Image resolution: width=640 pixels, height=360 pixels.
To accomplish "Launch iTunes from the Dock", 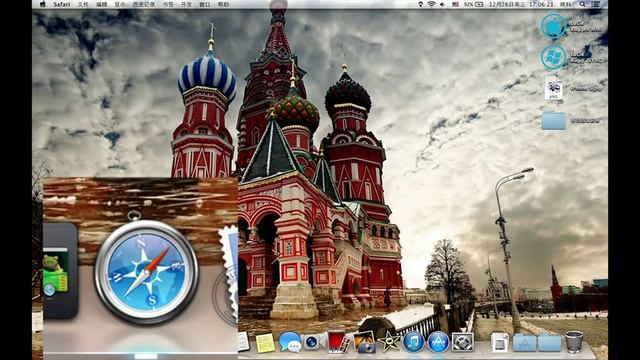I will (x=413, y=342).
